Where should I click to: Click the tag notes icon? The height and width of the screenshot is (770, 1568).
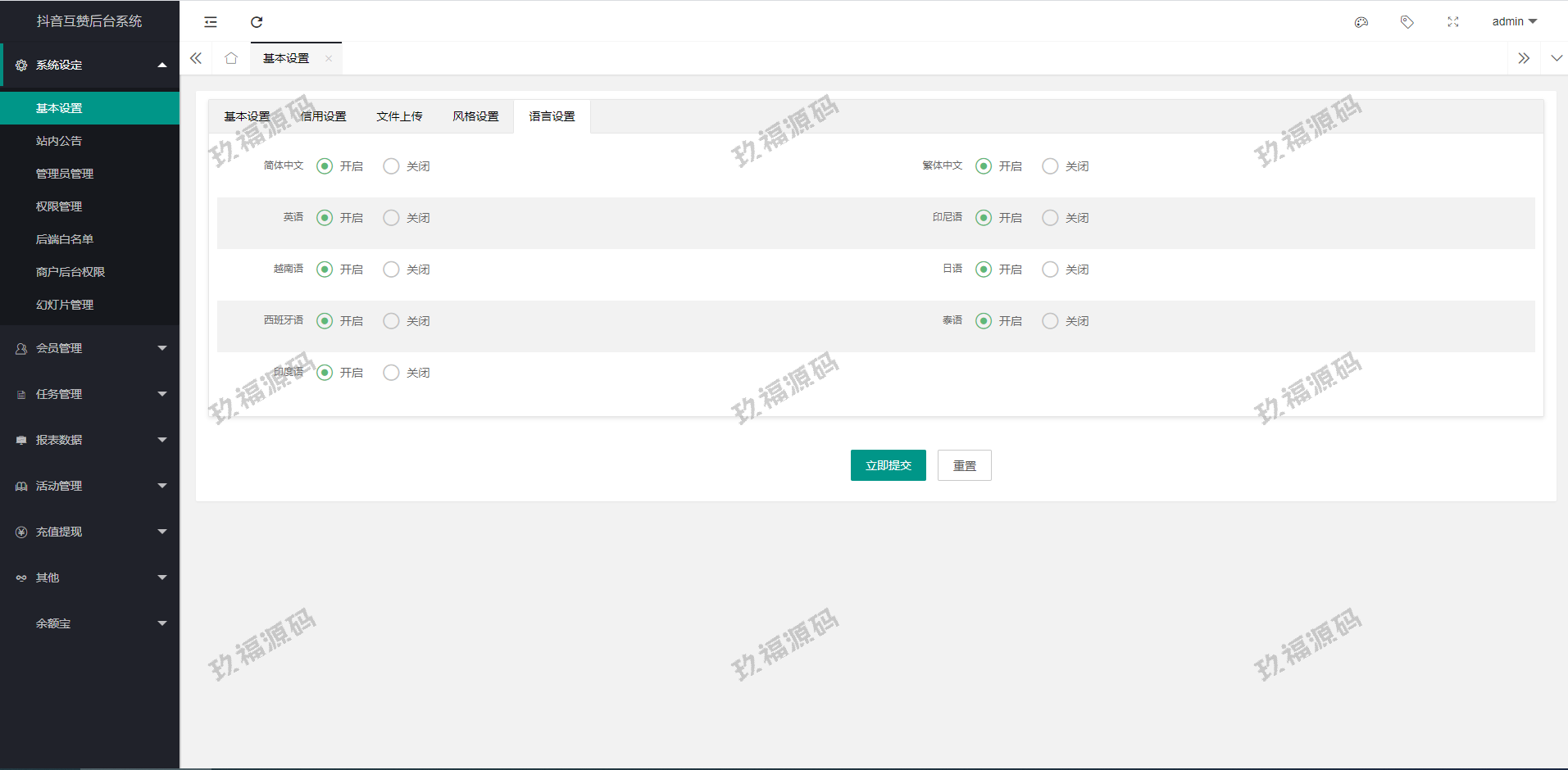(1407, 22)
